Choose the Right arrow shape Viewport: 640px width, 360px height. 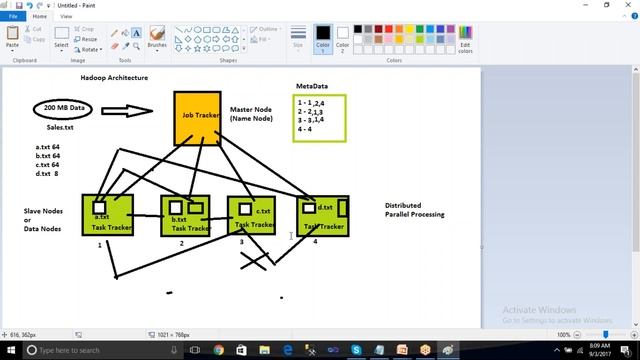click(216, 40)
